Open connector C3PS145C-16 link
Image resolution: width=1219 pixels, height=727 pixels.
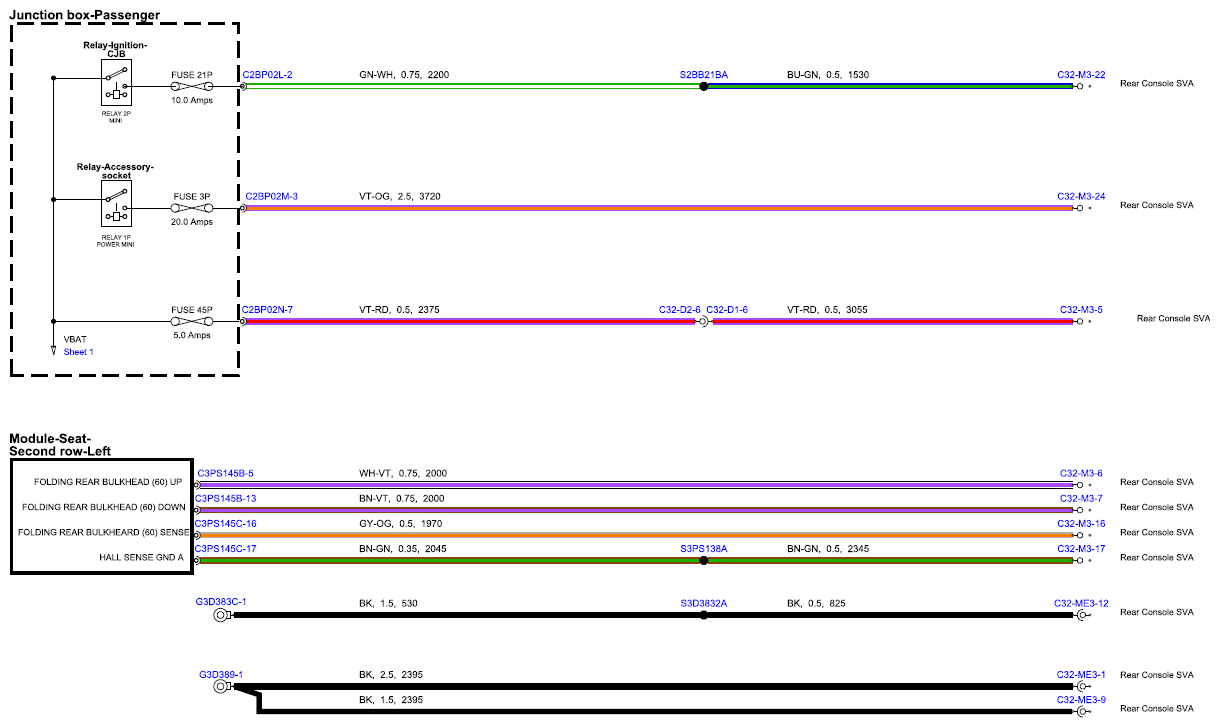pyautogui.click(x=225, y=523)
